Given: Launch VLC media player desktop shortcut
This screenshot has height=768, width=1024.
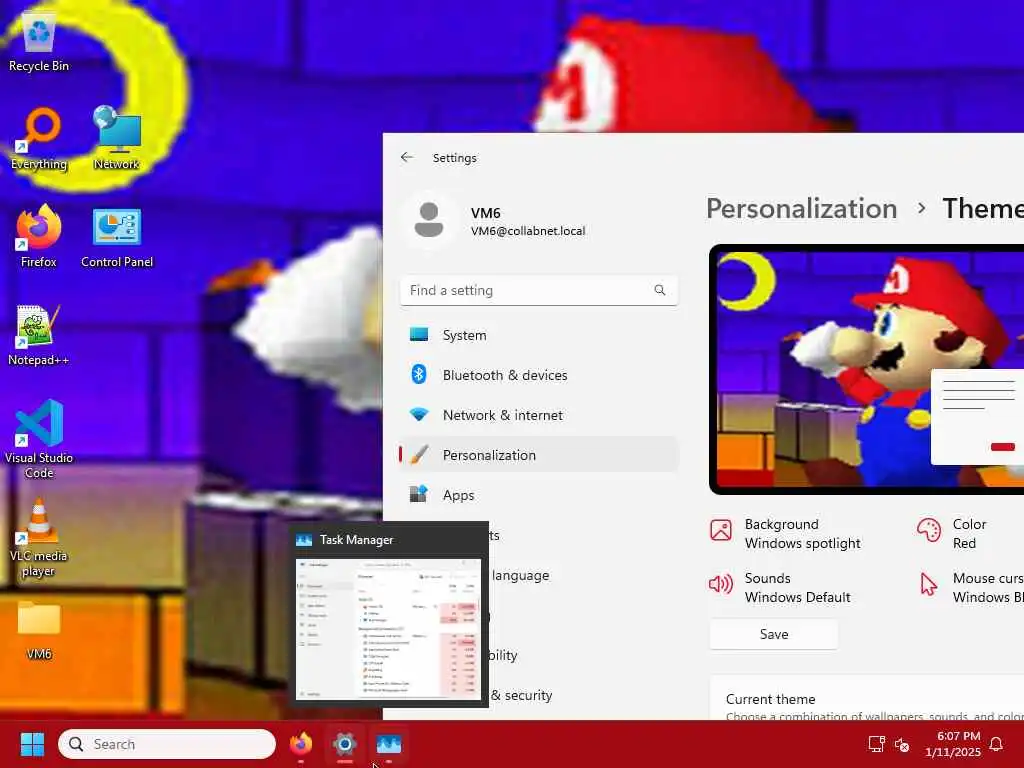Looking at the screenshot, I should pyautogui.click(x=39, y=537).
